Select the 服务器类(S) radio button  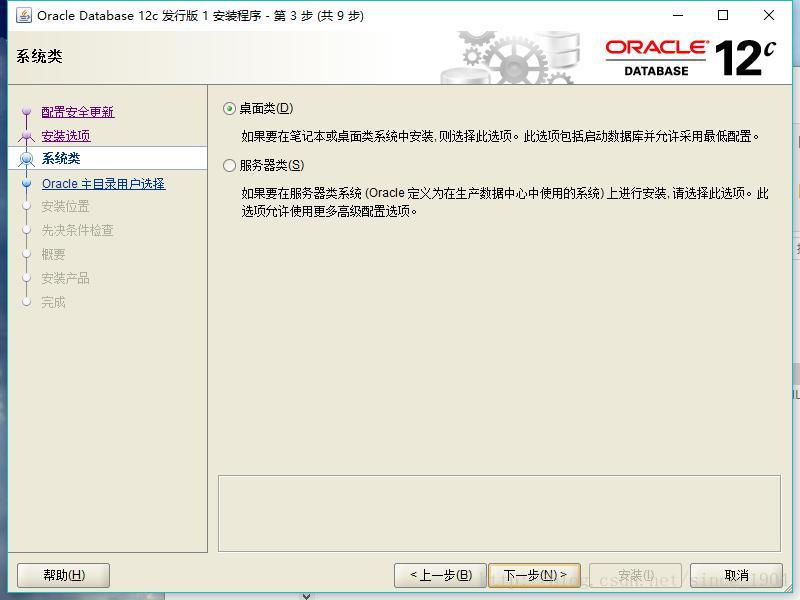coord(230,165)
